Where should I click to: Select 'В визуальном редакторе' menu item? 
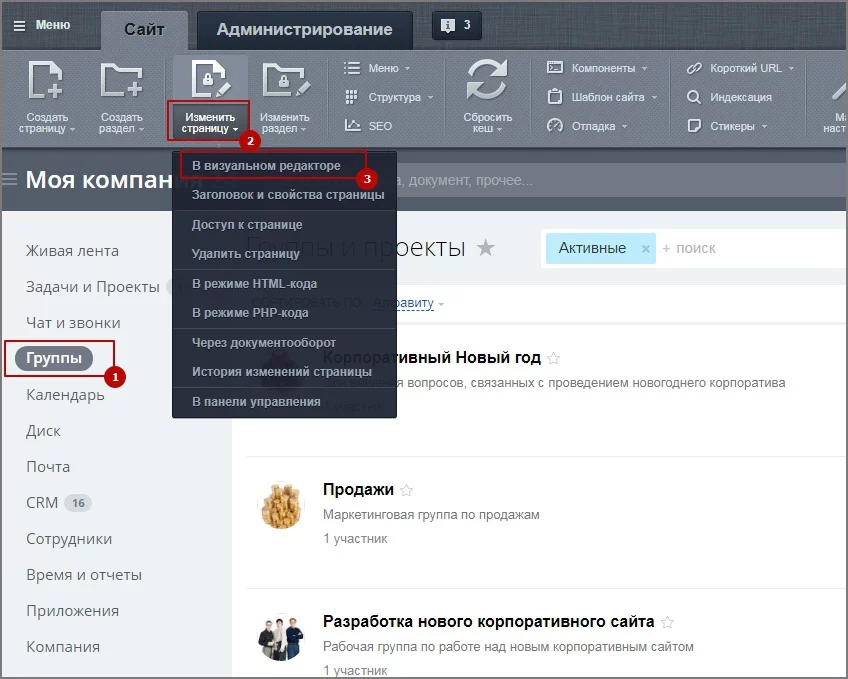266,165
